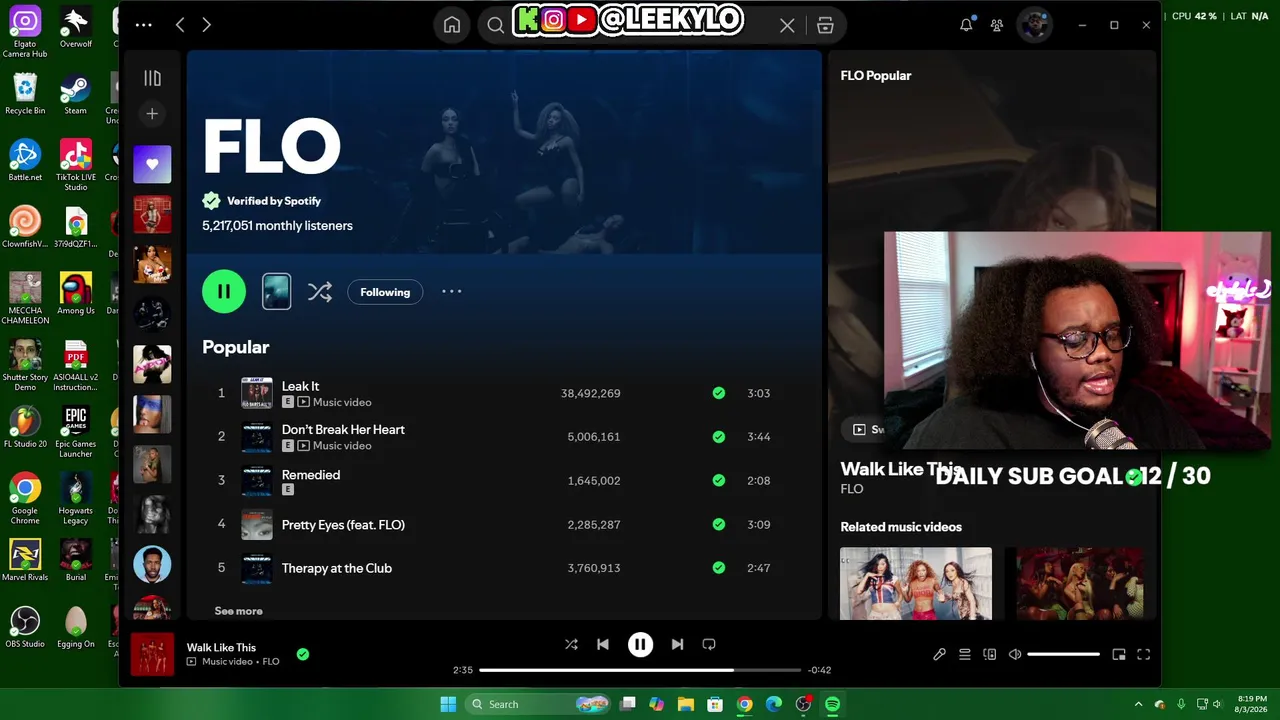Open Steam desktop icon

[75, 95]
